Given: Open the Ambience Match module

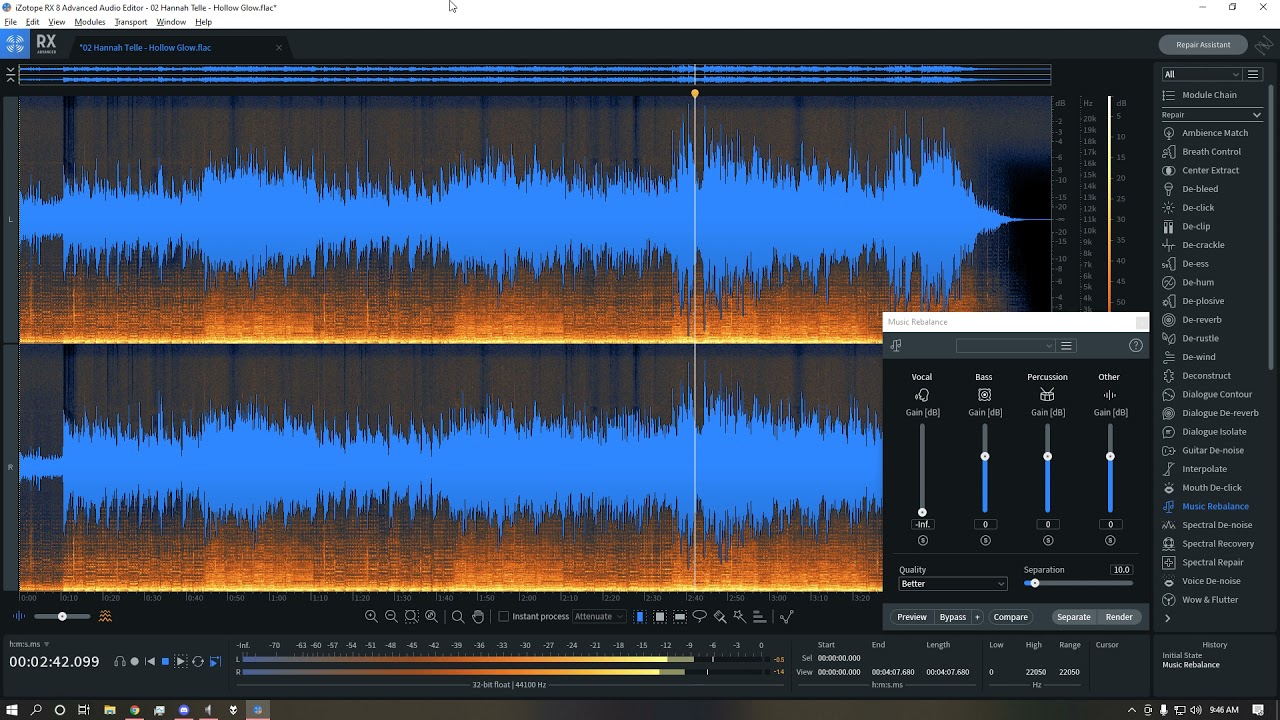Looking at the screenshot, I should click(x=1205, y=133).
